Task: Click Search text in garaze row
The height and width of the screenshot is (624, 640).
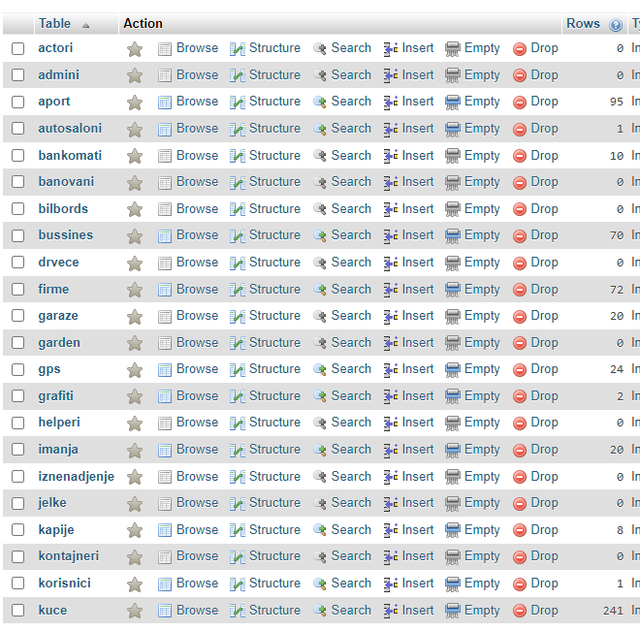Action: click(x=351, y=315)
